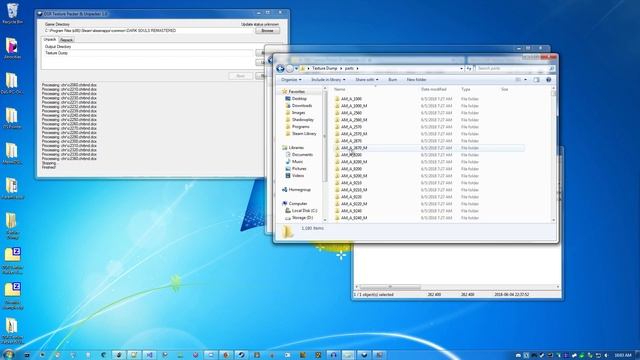
Task: Select Music library
Action: click(298, 162)
